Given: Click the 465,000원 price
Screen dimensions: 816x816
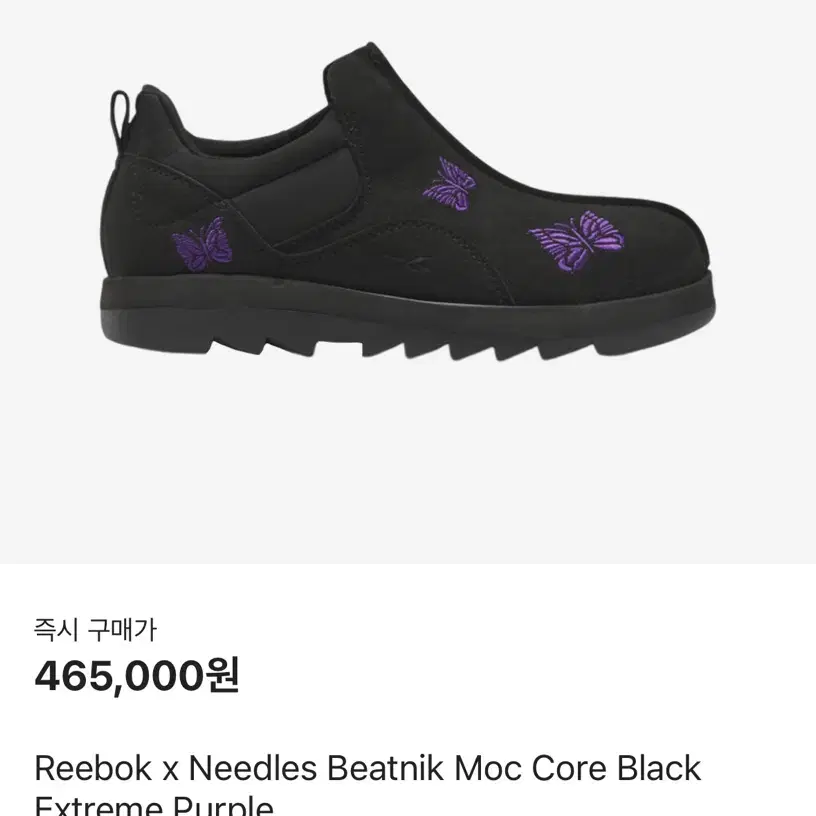Looking at the screenshot, I should click(x=137, y=675).
